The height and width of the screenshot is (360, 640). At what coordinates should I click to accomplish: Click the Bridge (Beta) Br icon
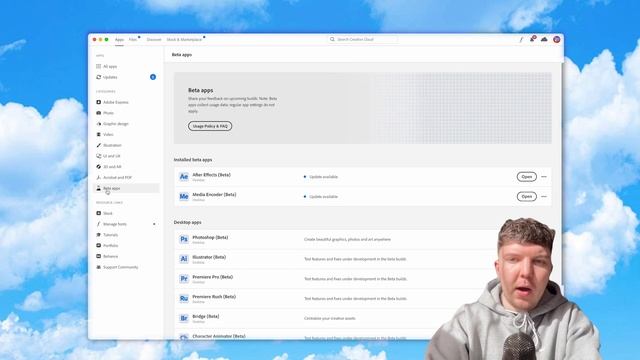pyautogui.click(x=184, y=318)
